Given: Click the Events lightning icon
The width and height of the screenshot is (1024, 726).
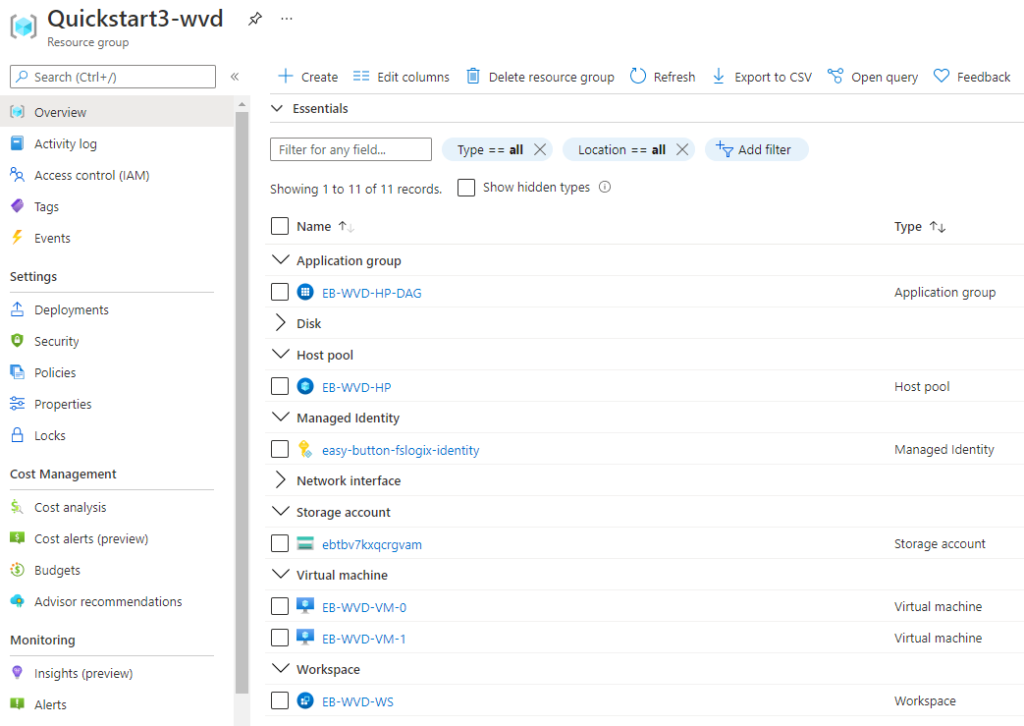Looking at the screenshot, I should (x=18, y=238).
